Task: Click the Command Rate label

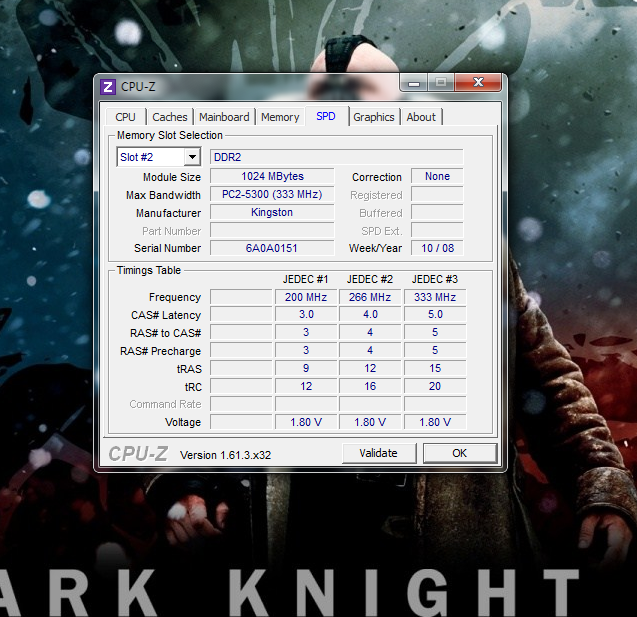Action: click(165, 404)
